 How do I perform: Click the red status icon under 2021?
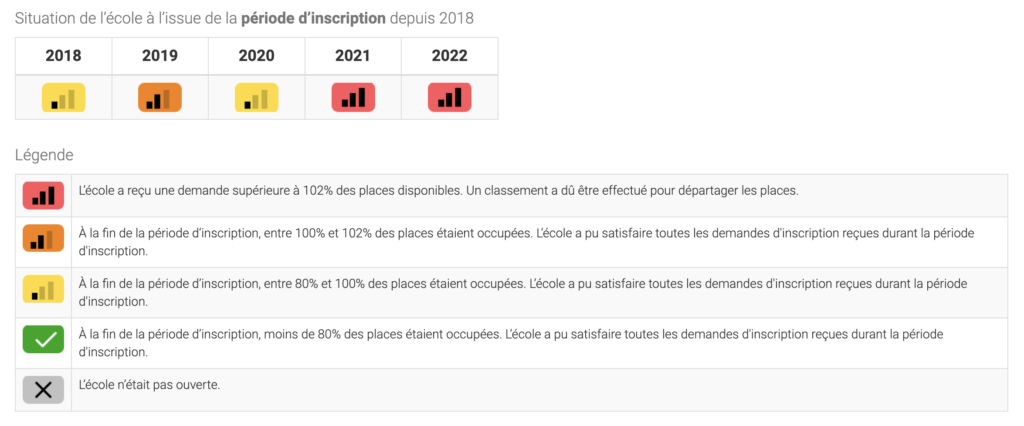tap(353, 97)
